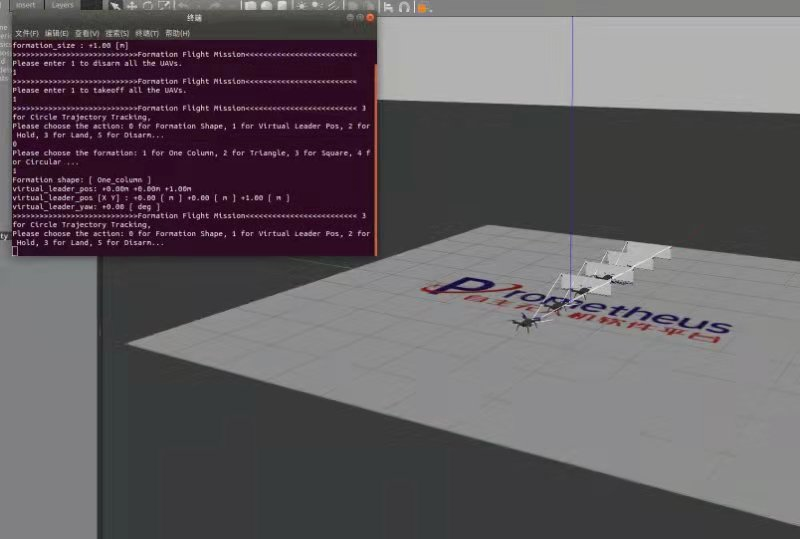
Task: Open the align tool
Action: pyautogui.click(x=388, y=7)
